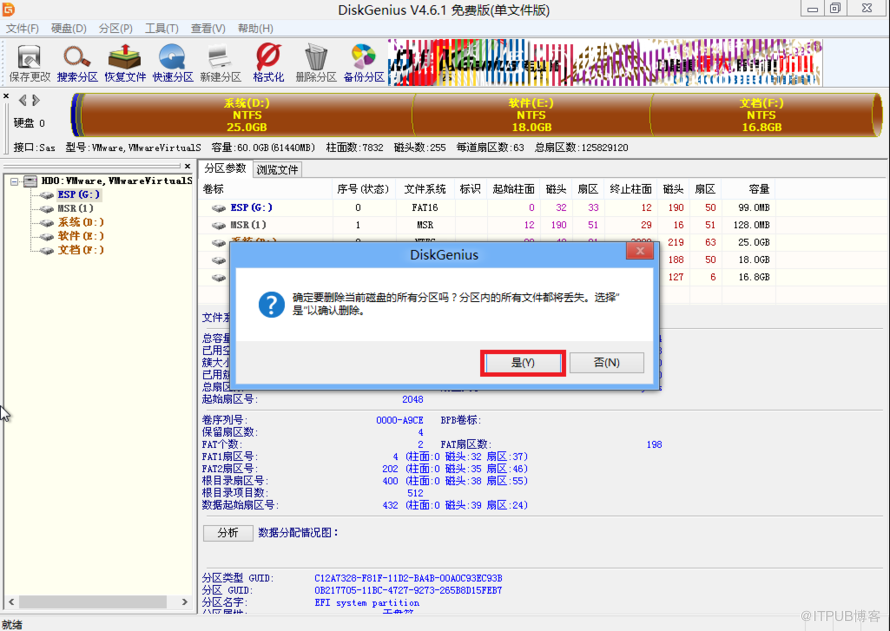Click the 软件(E:) NTFS partition bar

click(x=531, y=115)
